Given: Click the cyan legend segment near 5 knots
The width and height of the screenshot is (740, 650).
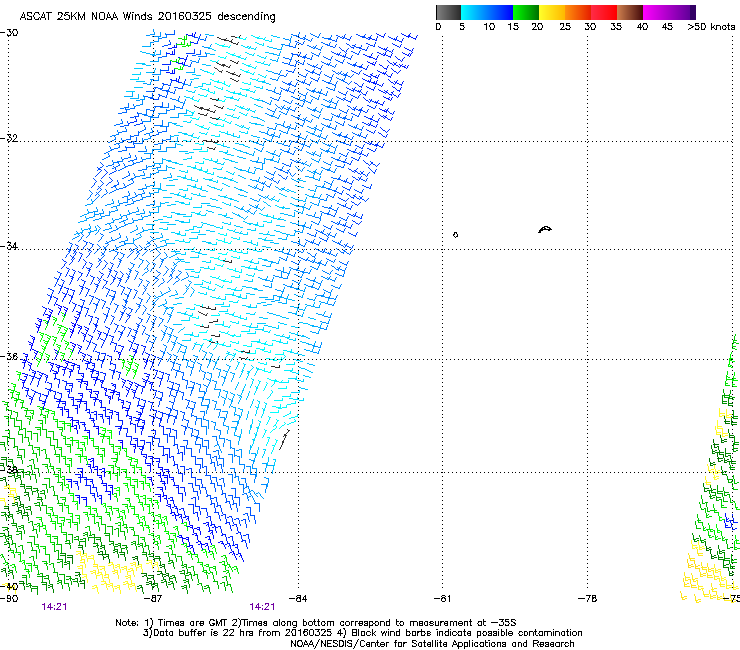Looking at the screenshot, I should [474, 12].
